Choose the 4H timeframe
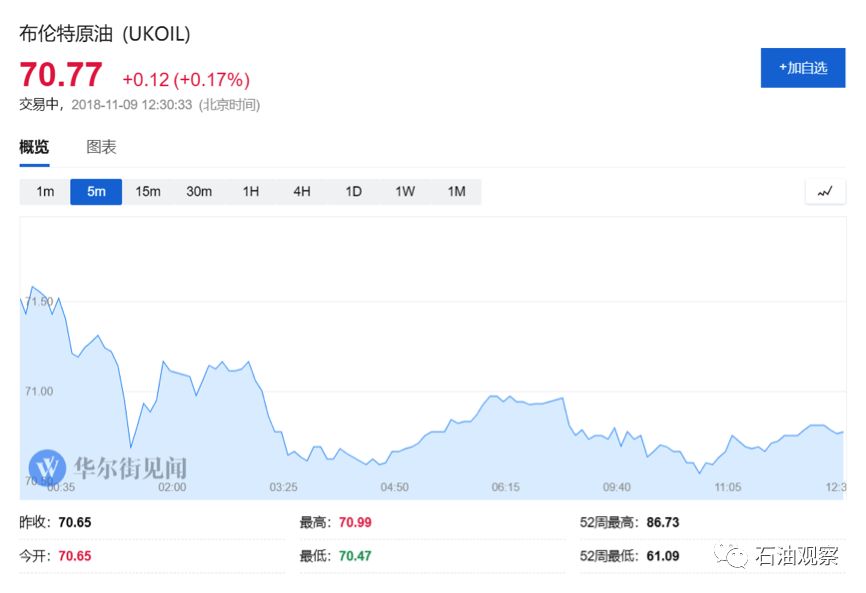The width and height of the screenshot is (866, 593). (x=302, y=192)
